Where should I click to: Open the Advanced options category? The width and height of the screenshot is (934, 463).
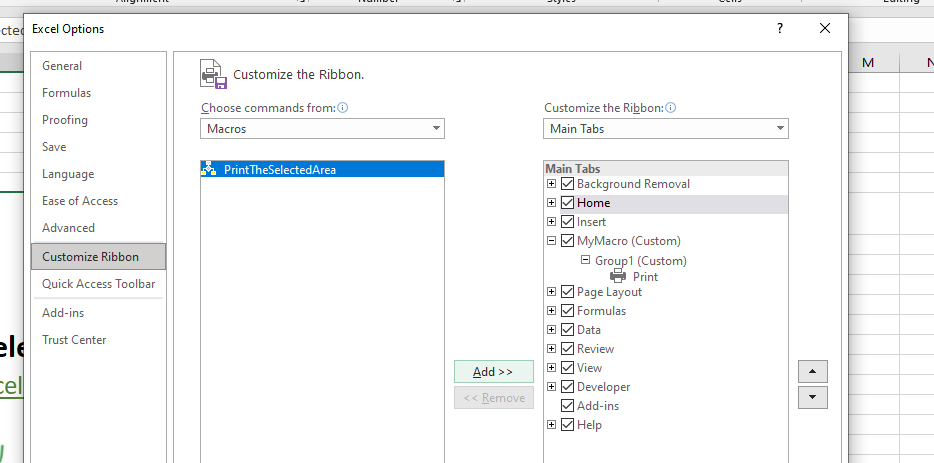(x=98, y=228)
